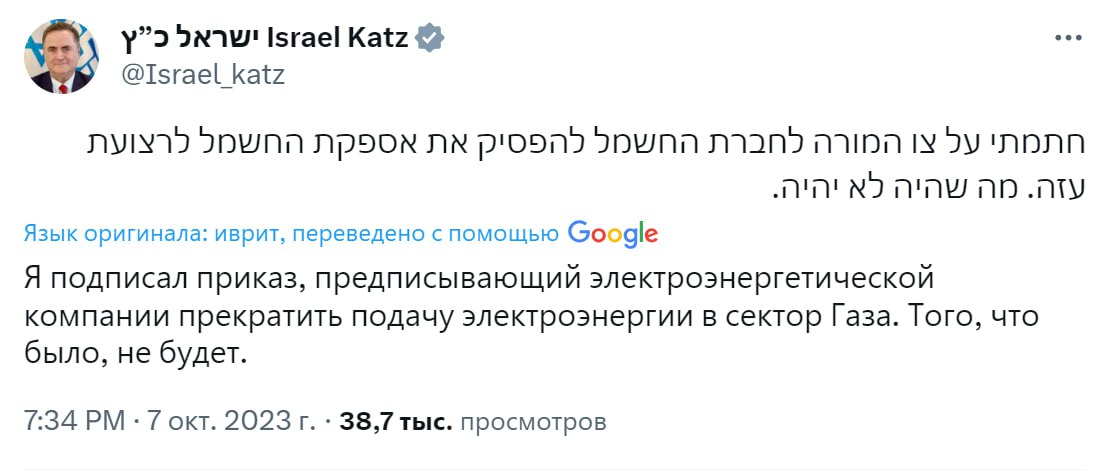This screenshot has height=476, width=1117.
Task: Click the blue verified badge
Action: [x=429, y=38]
